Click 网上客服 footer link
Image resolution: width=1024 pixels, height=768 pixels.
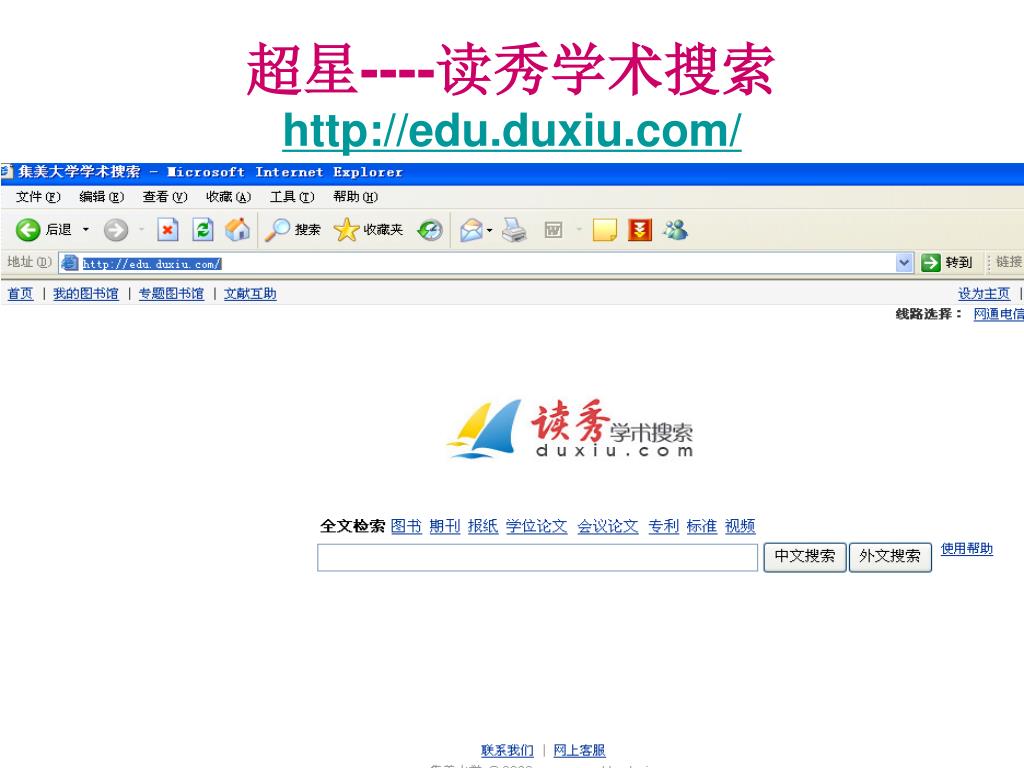point(579,750)
